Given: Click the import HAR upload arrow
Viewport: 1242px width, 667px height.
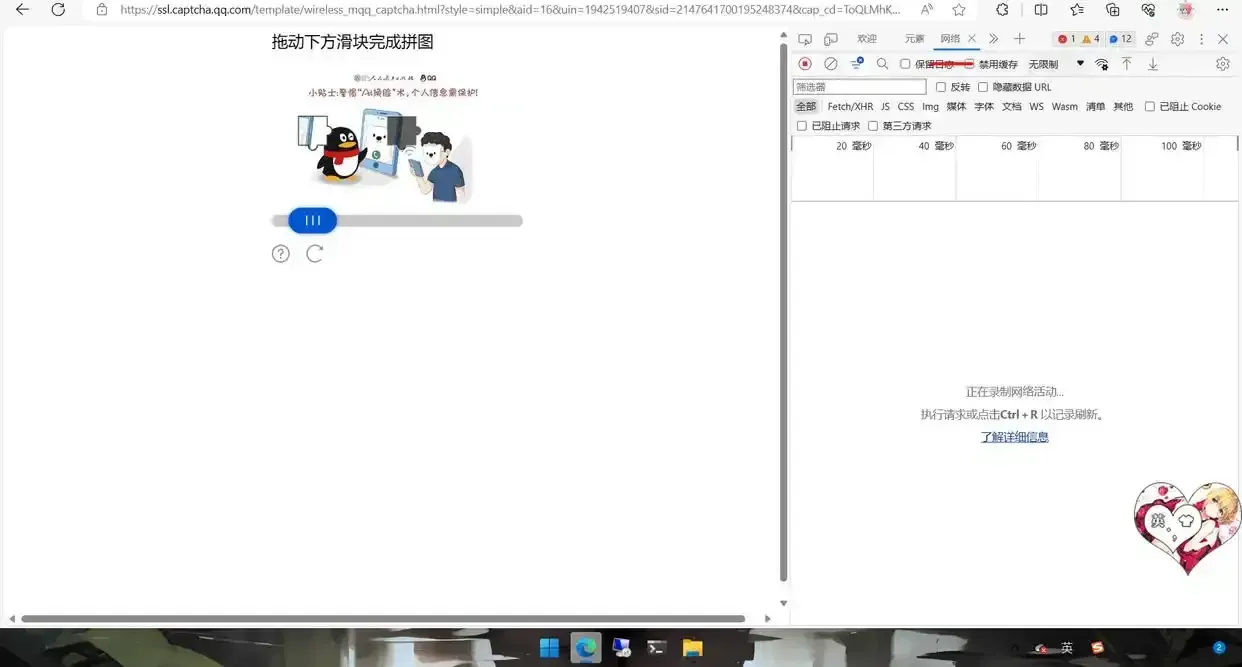Looking at the screenshot, I should coord(1126,64).
